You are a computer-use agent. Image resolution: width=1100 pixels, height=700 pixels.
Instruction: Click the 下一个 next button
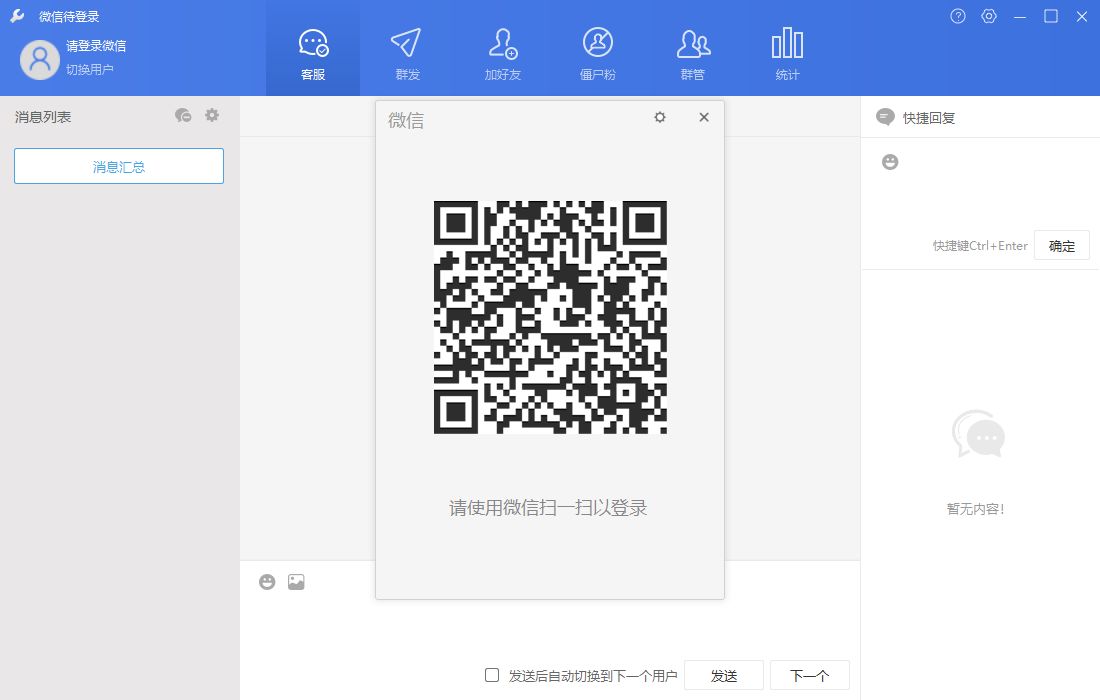pos(809,675)
